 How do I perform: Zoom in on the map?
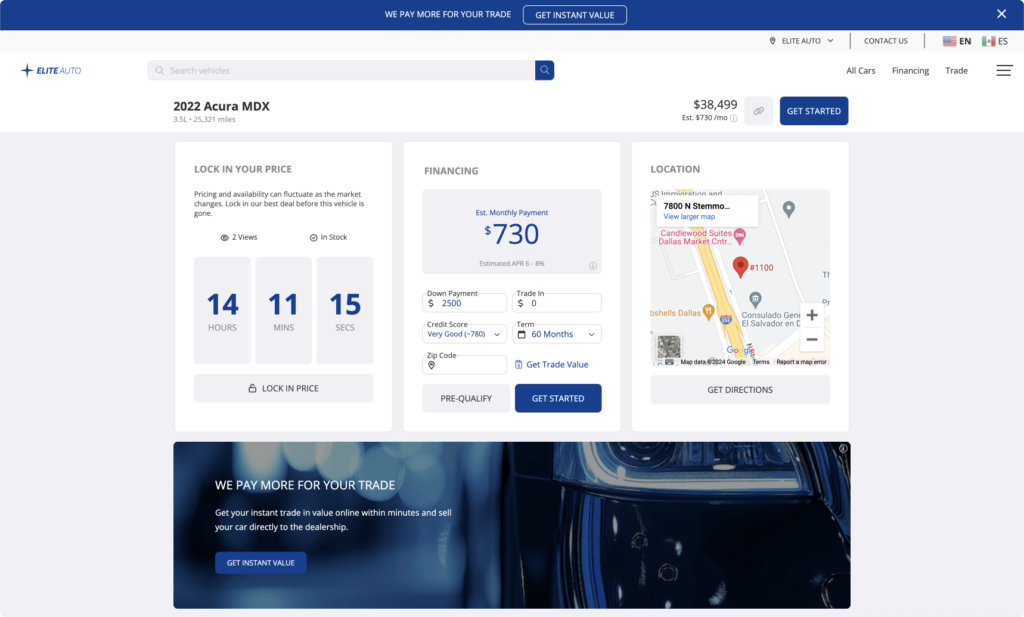(811, 315)
